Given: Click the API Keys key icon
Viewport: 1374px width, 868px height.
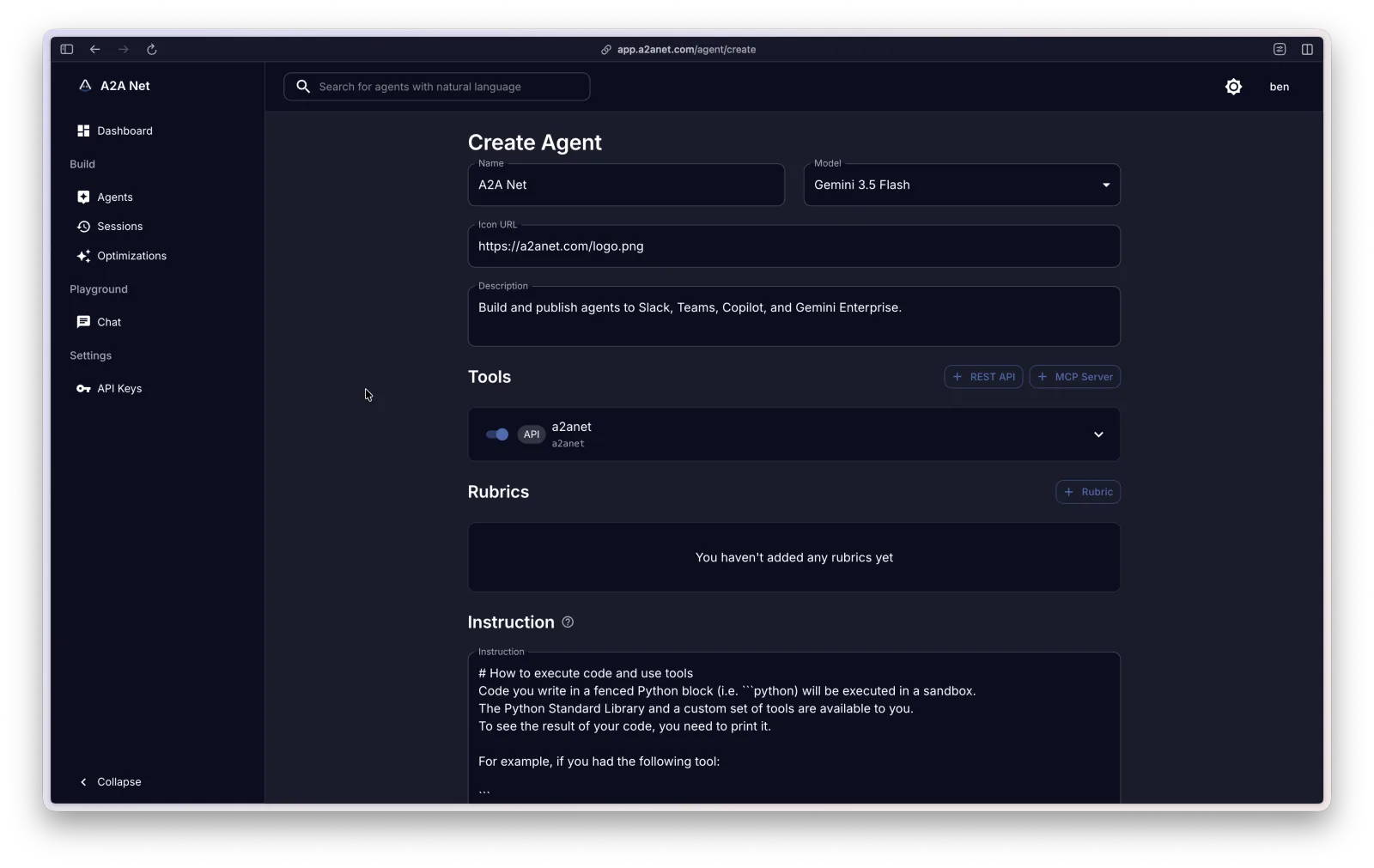Looking at the screenshot, I should click(83, 389).
